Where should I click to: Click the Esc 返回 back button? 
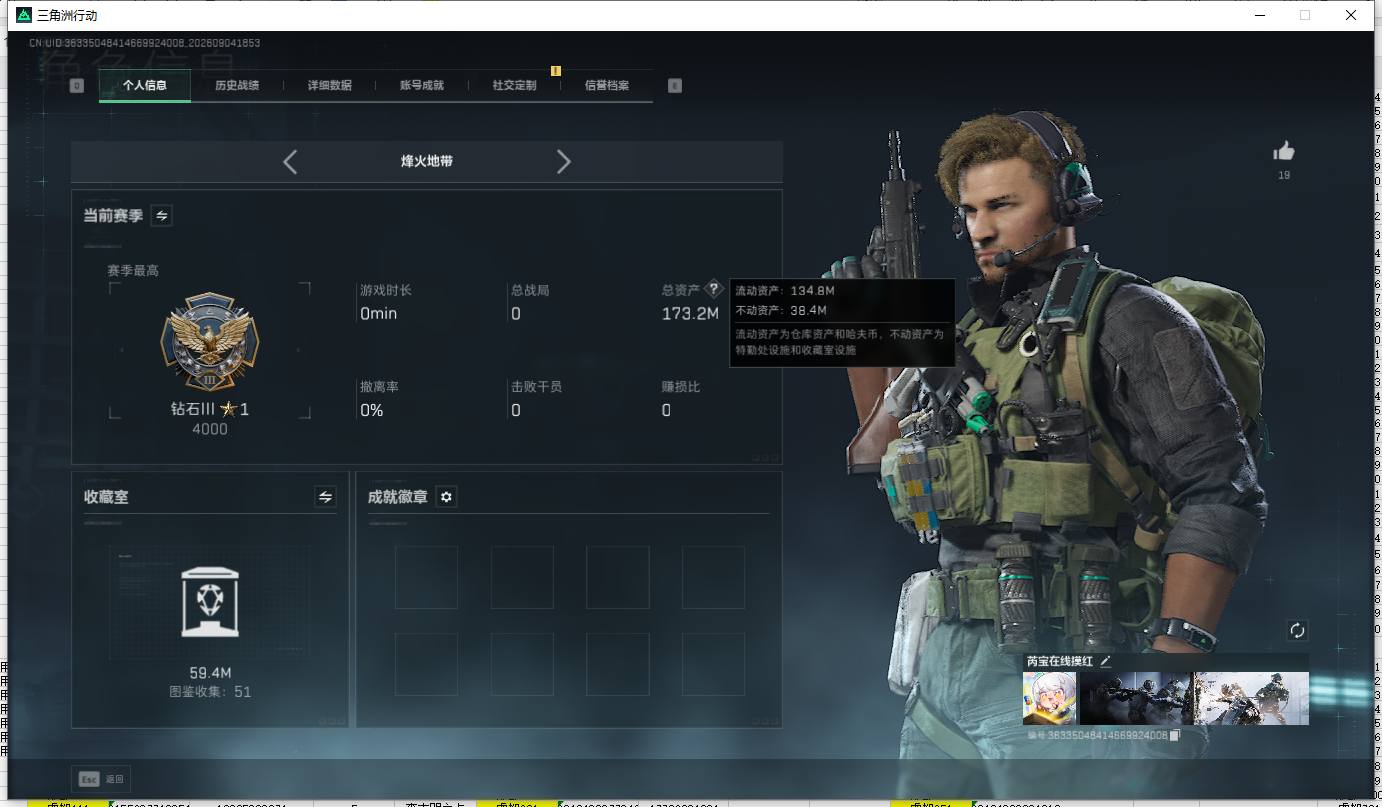point(100,779)
